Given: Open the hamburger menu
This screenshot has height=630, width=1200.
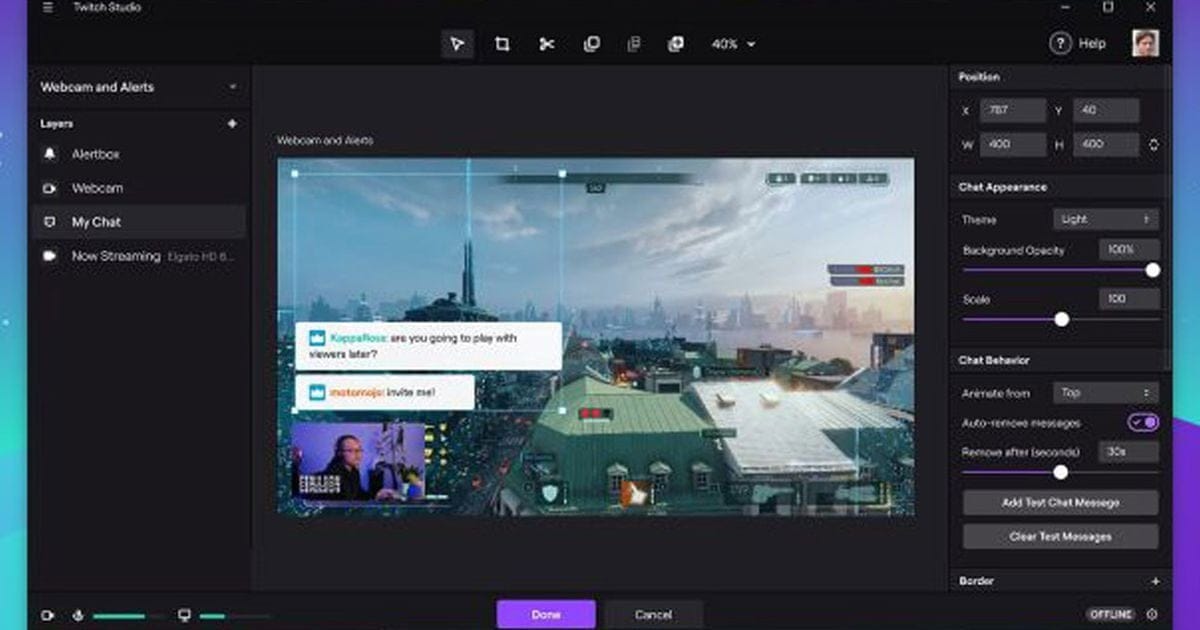Looking at the screenshot, I should 48,8.
